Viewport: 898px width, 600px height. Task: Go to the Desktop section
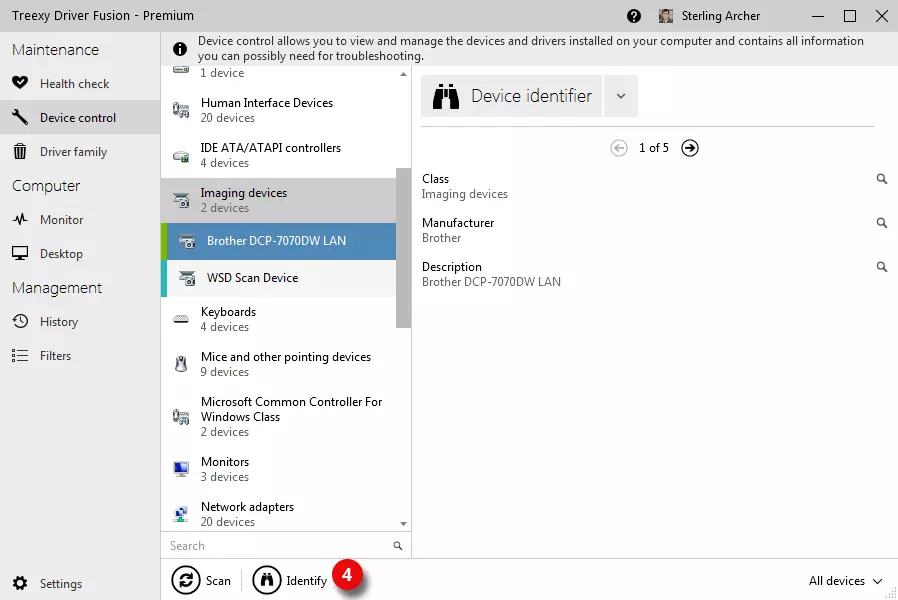[x=80, y=254]
